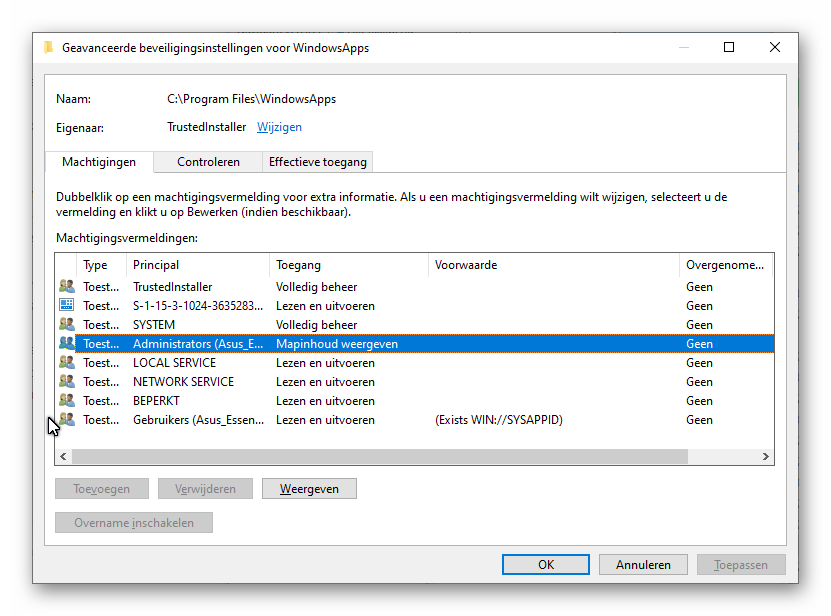Click the horizontal scrollbar right arrow
This screenshot has width=831, height=616.
click(x=766, y=457)
